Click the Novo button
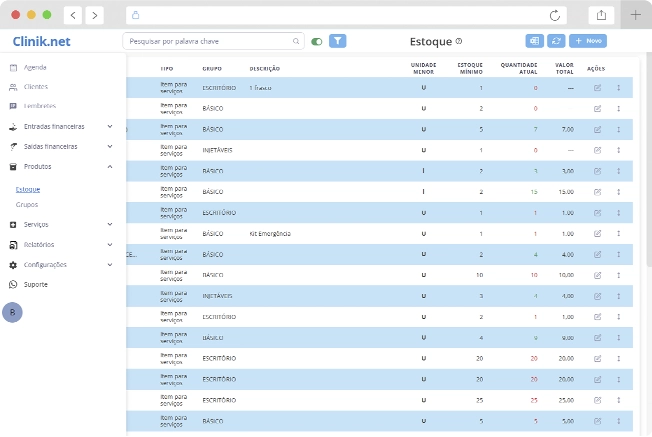Image resolution: width=652 pixels, height=437 pixels. [x=588, y=41]
